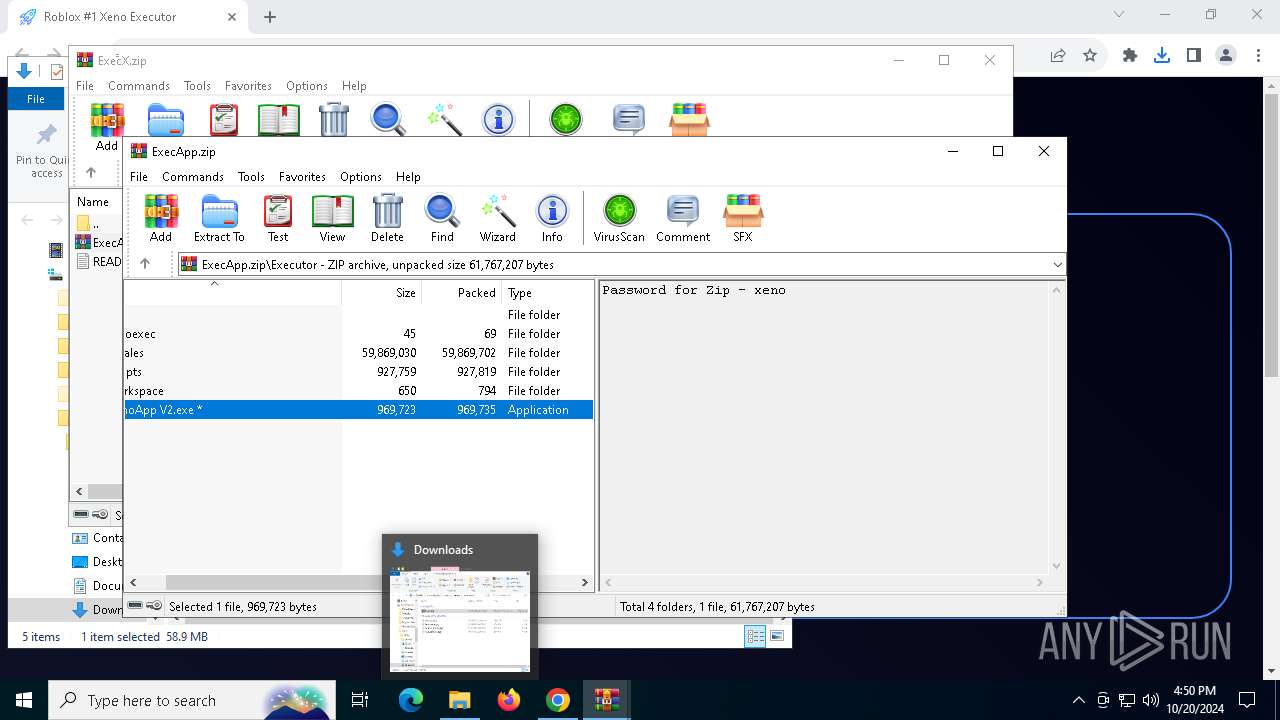
Task: Click the bug VirusScan icon in ExecX.zip window
Action: 565,119
